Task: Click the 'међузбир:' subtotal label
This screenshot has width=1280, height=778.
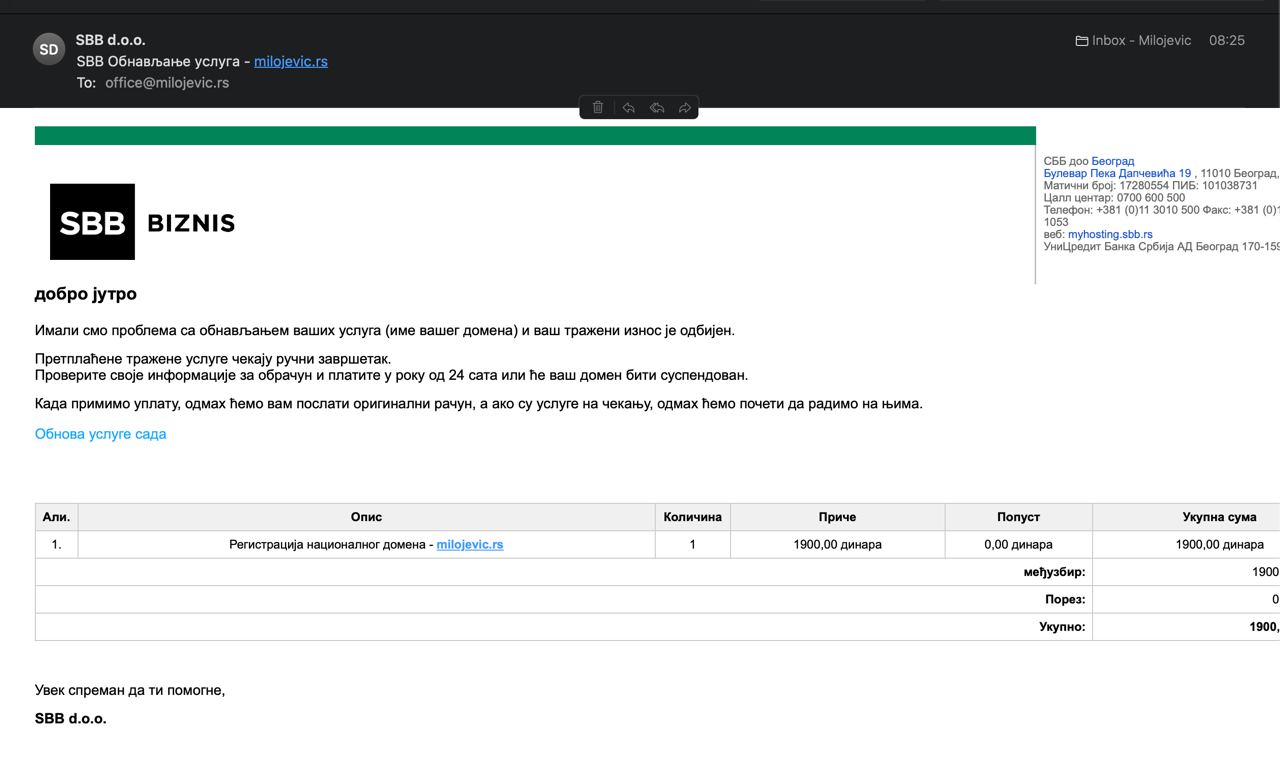Action: click(x=1054, y=572)
